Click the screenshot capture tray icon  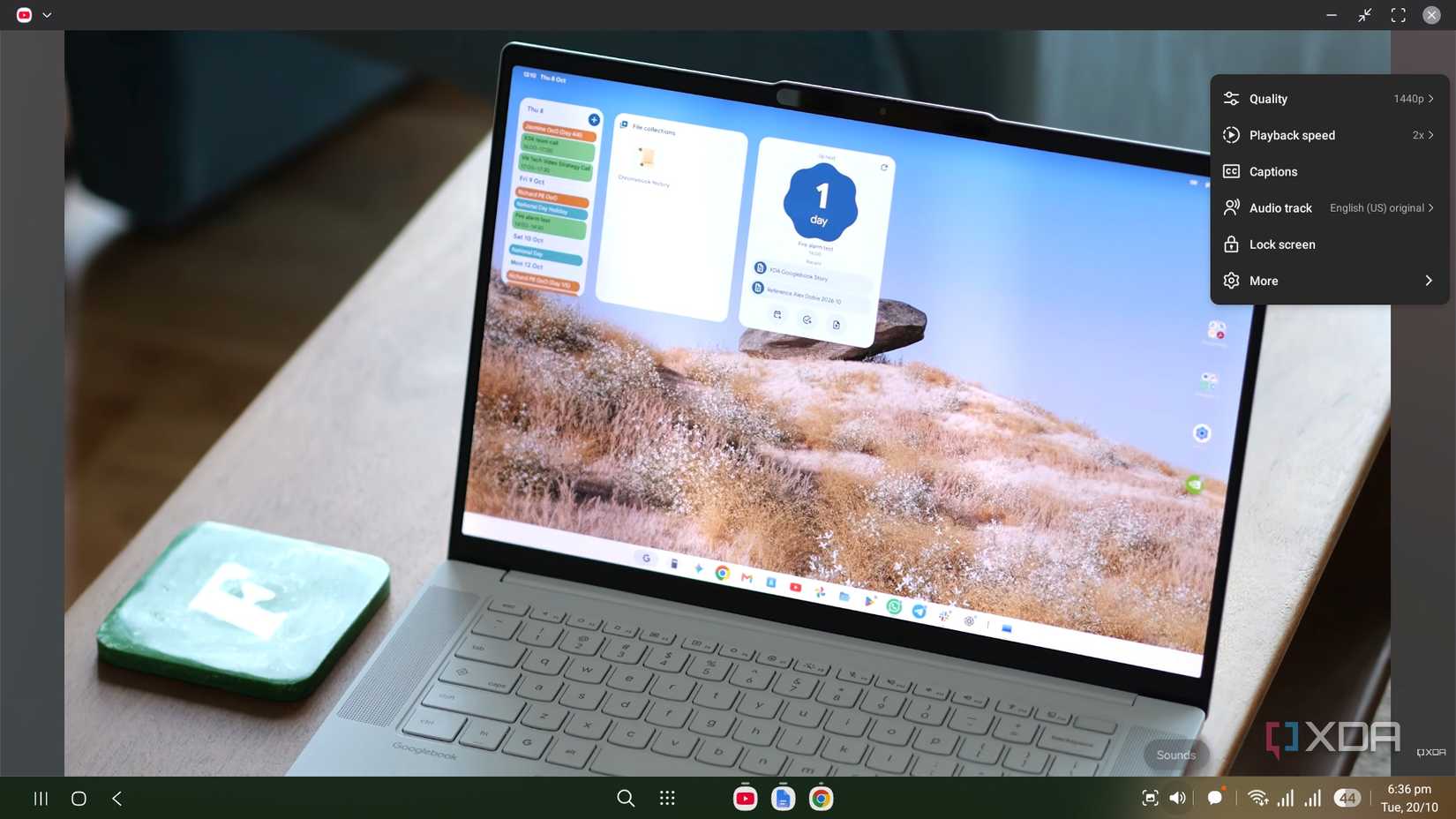click(x=1150, y=799)
